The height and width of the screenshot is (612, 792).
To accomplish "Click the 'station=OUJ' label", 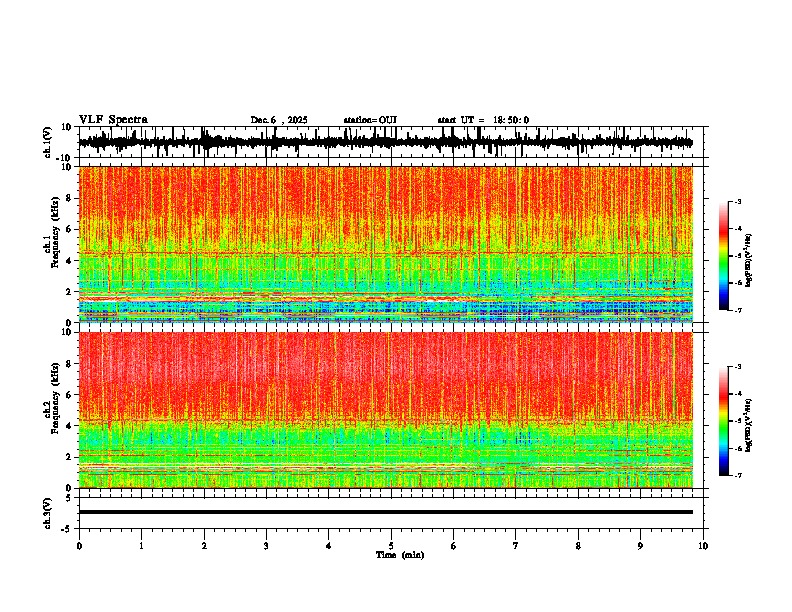I will pyautogui.click(x=370, y=120).
